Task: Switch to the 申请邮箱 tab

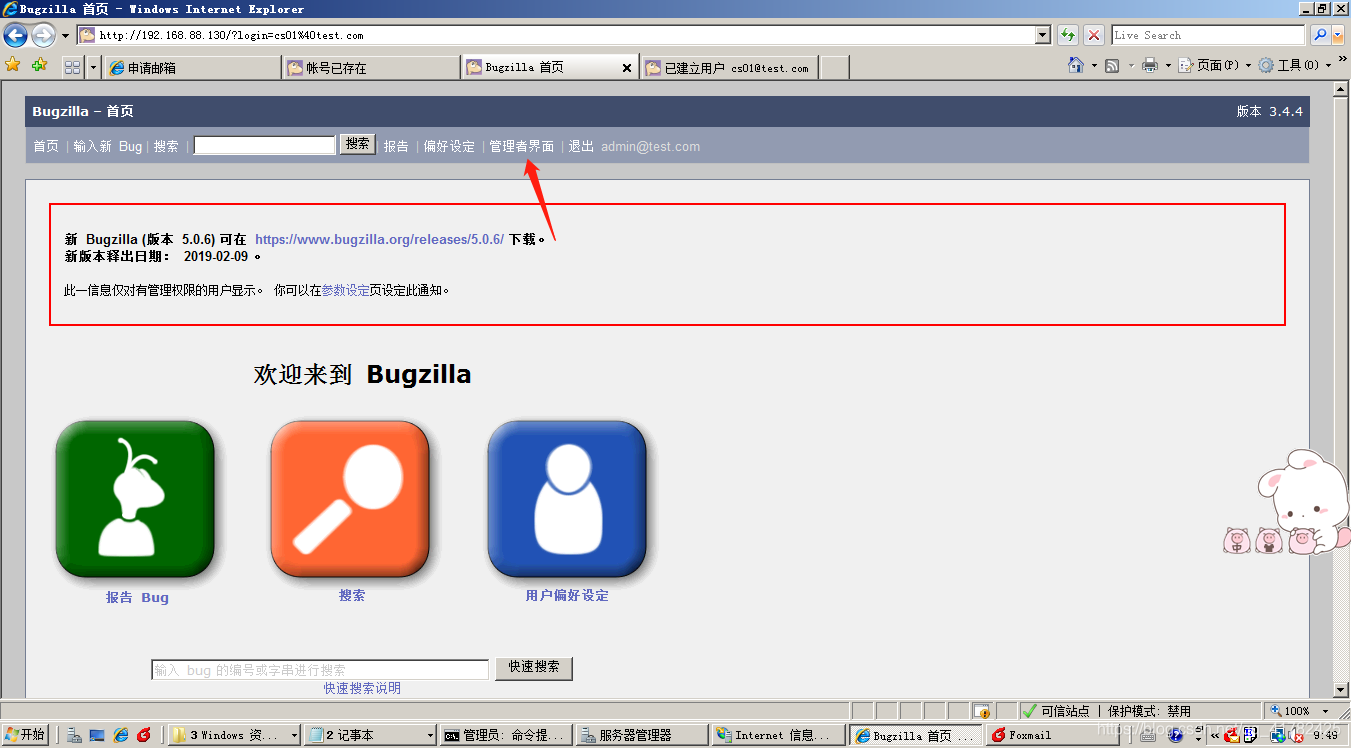Action: [192, 67]
